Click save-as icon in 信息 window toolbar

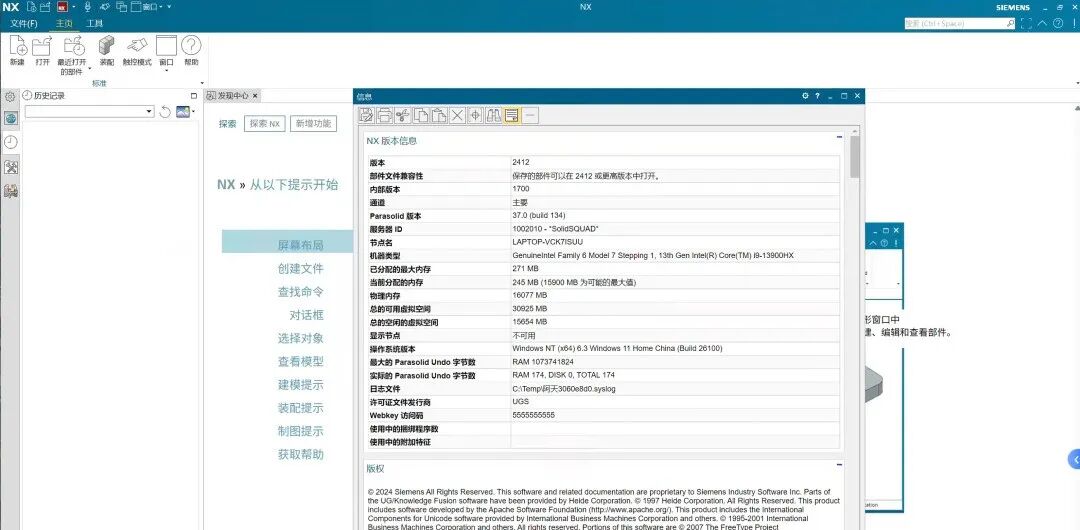point(367,115)
